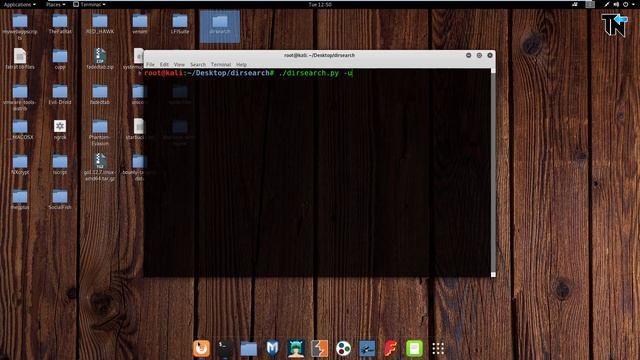
Task: Launch Armitage from the dock
Action: pos(296,349)
